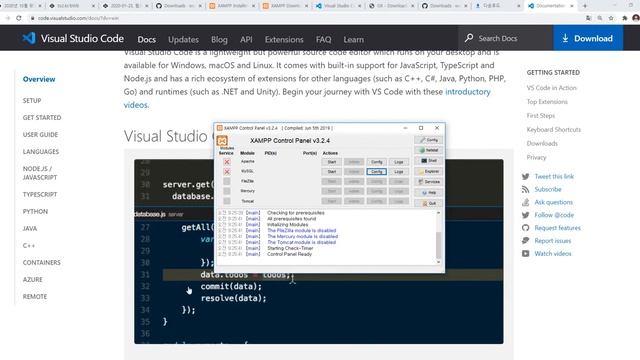Image resolution: width=640 pixels, height=360 pixels.
Task: Toggle Tomcat service checkbox
Action: pyautogui.click(x=227, y=201)
